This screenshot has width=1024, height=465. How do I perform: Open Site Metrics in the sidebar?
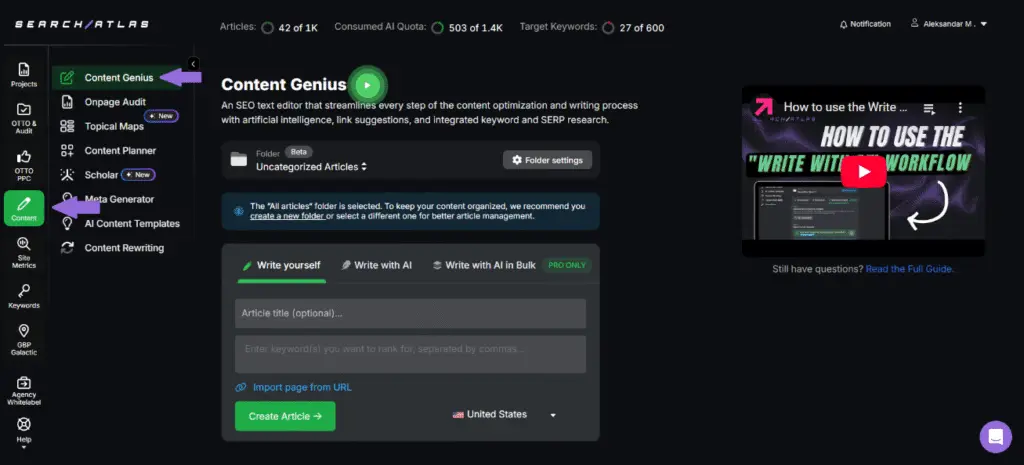coord(24,252)
